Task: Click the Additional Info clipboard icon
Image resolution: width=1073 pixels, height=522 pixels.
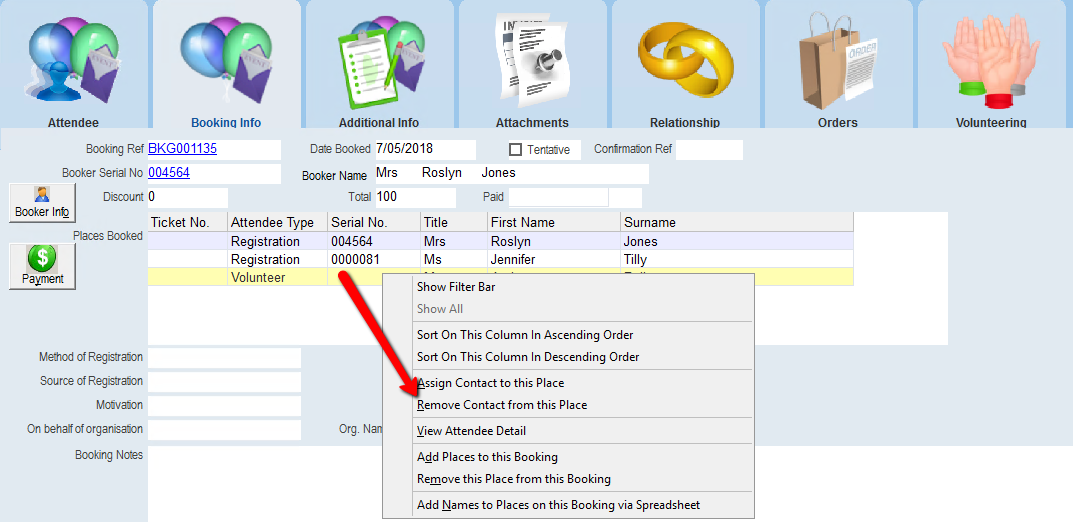Action: pyautogui.click(x=379, y=62)
